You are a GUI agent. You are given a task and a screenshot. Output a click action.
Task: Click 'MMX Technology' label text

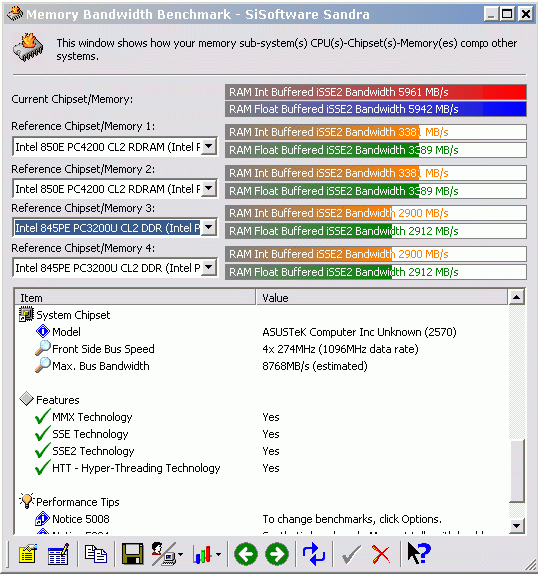click(x=92, y=417)
